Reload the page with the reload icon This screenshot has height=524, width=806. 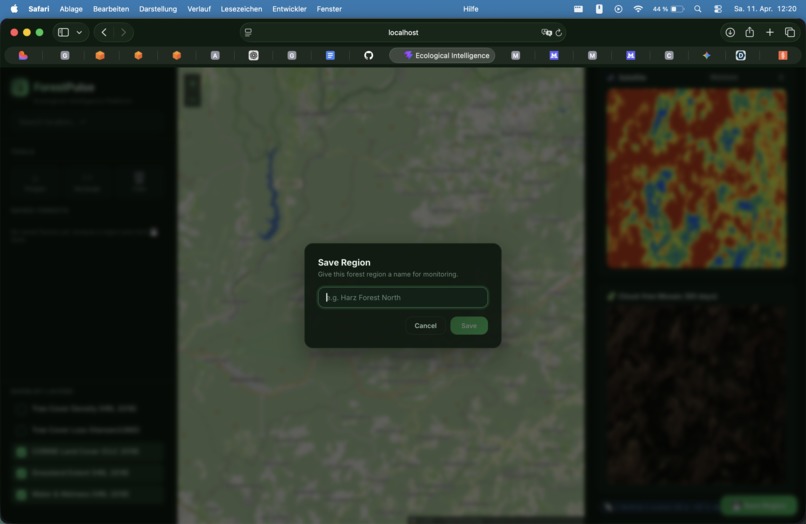[x=559, y=32]
